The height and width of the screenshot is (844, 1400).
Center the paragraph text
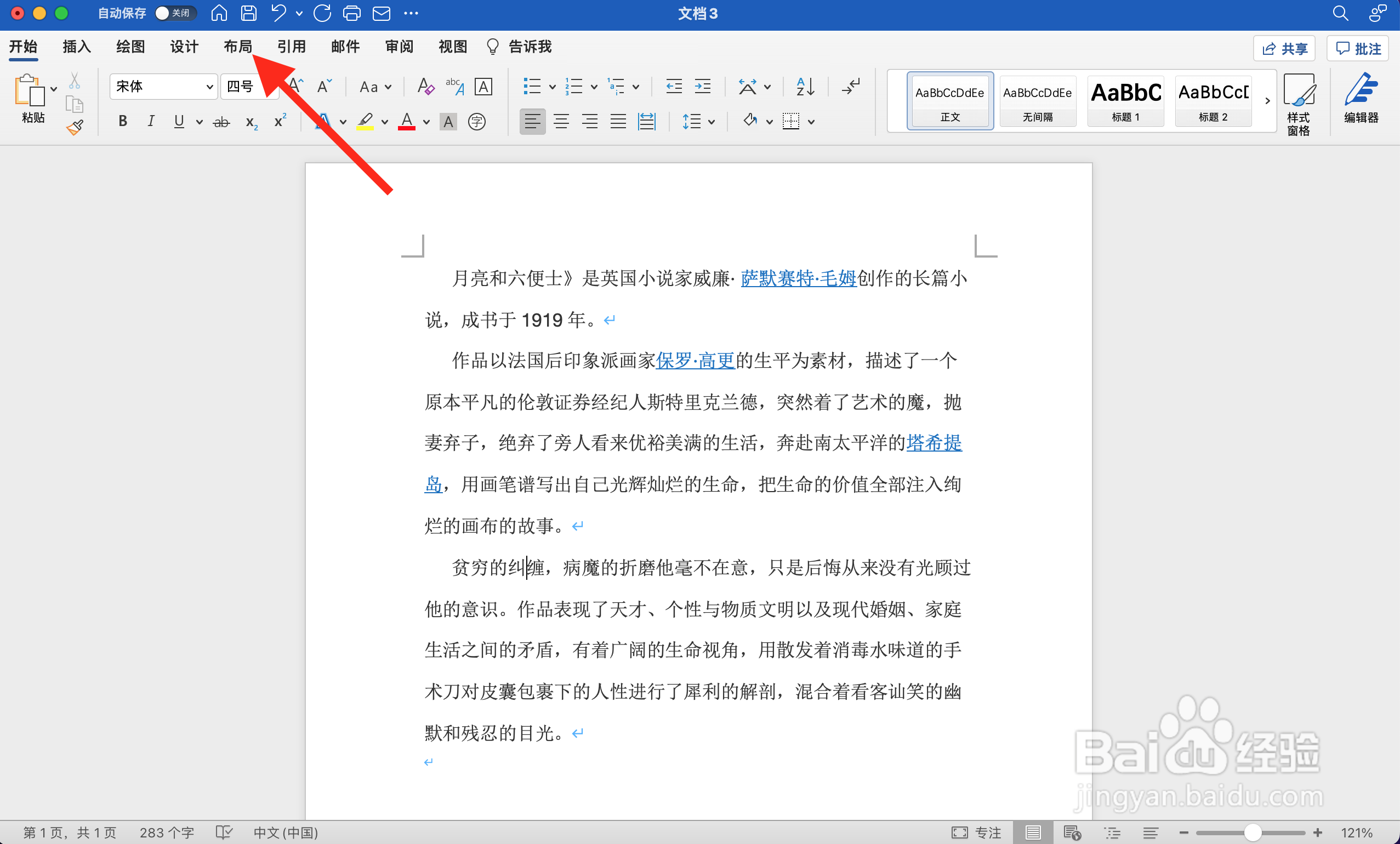tap(561, 121)
